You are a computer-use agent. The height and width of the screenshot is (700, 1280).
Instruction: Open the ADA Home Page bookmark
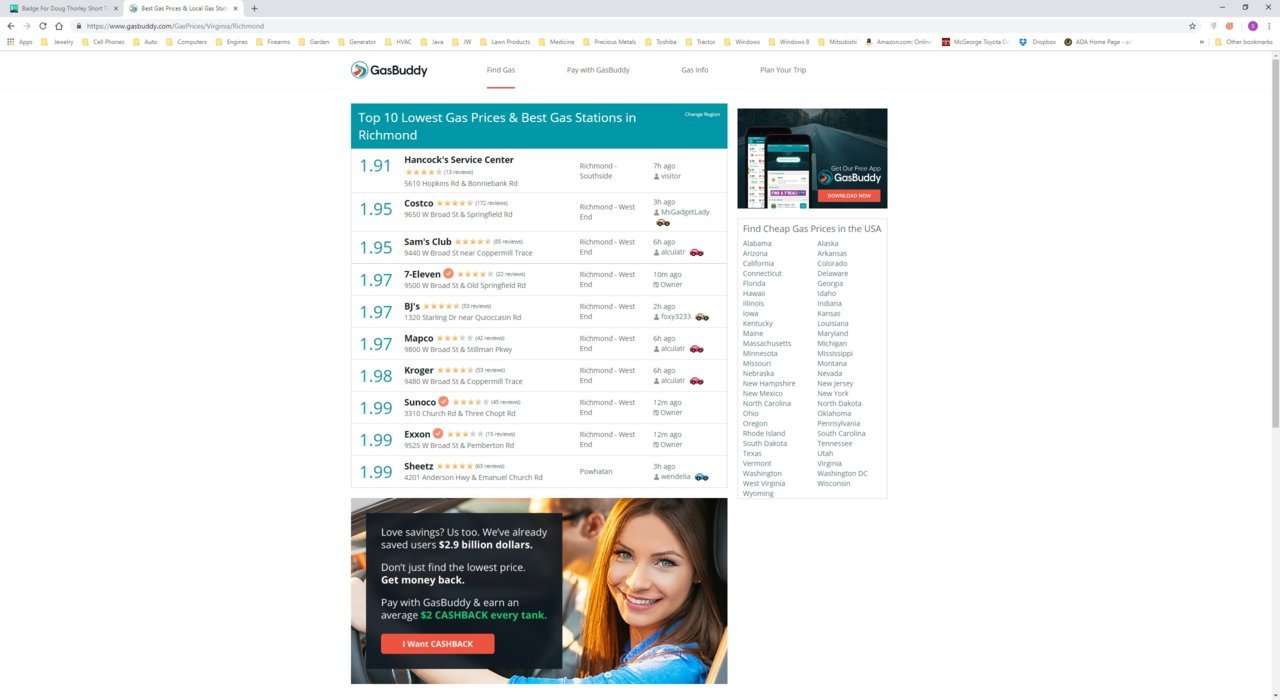(1097, 42)
